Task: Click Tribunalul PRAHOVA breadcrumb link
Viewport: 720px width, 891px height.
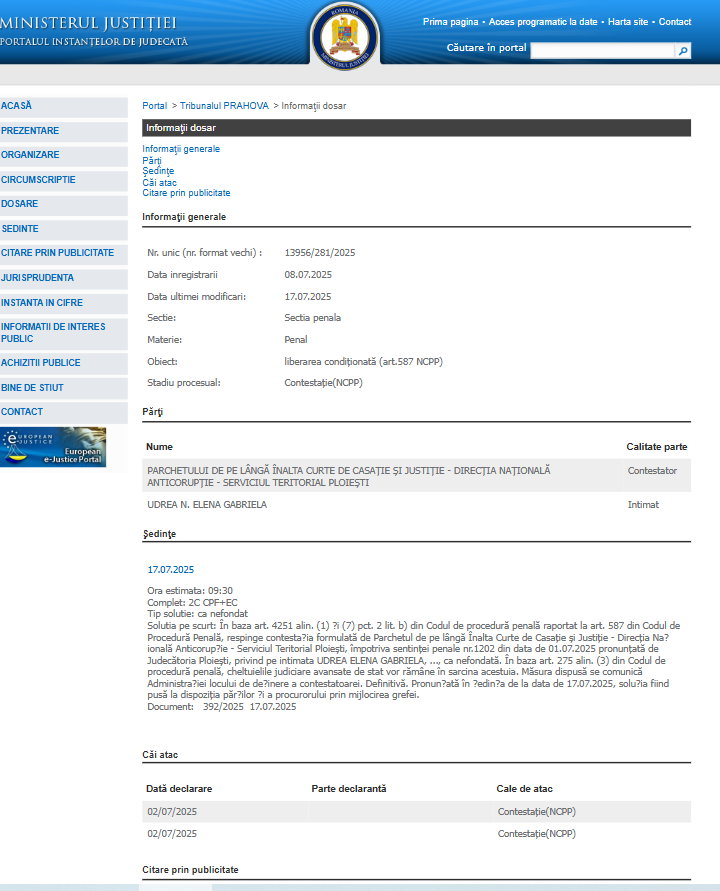Action: (224, 106)
